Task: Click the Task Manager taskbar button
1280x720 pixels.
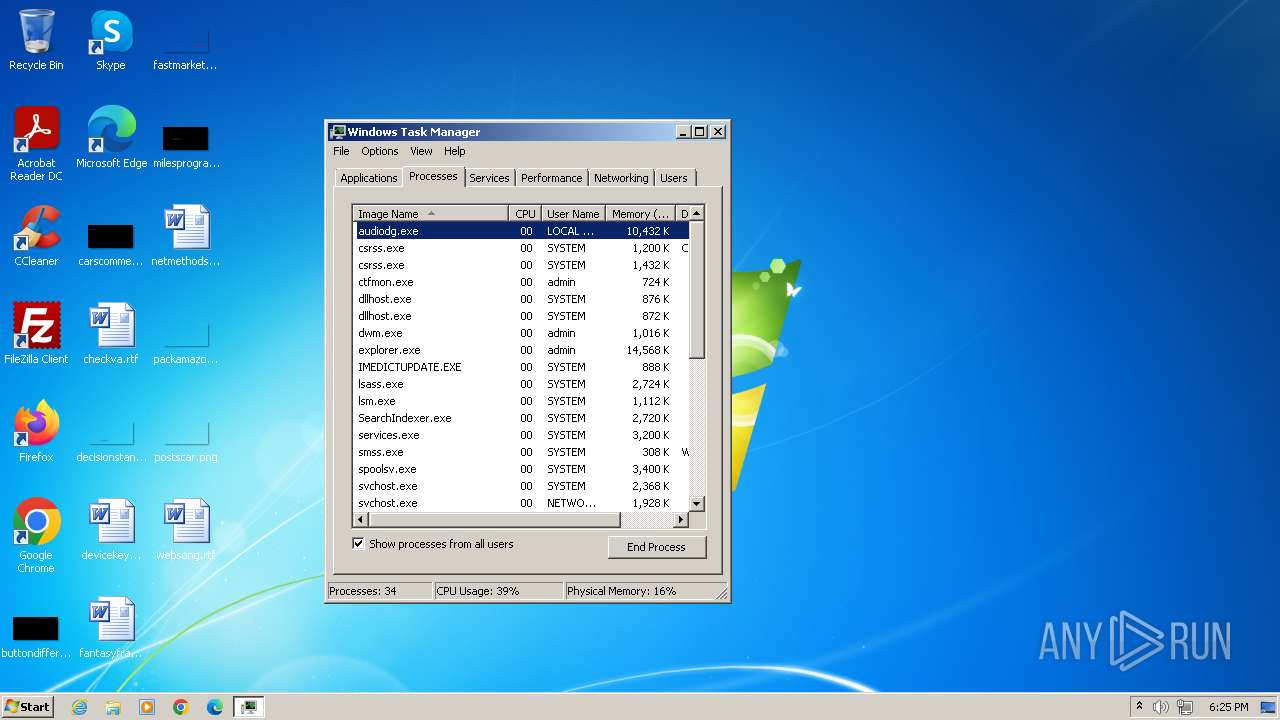Action: pos(248,707)
